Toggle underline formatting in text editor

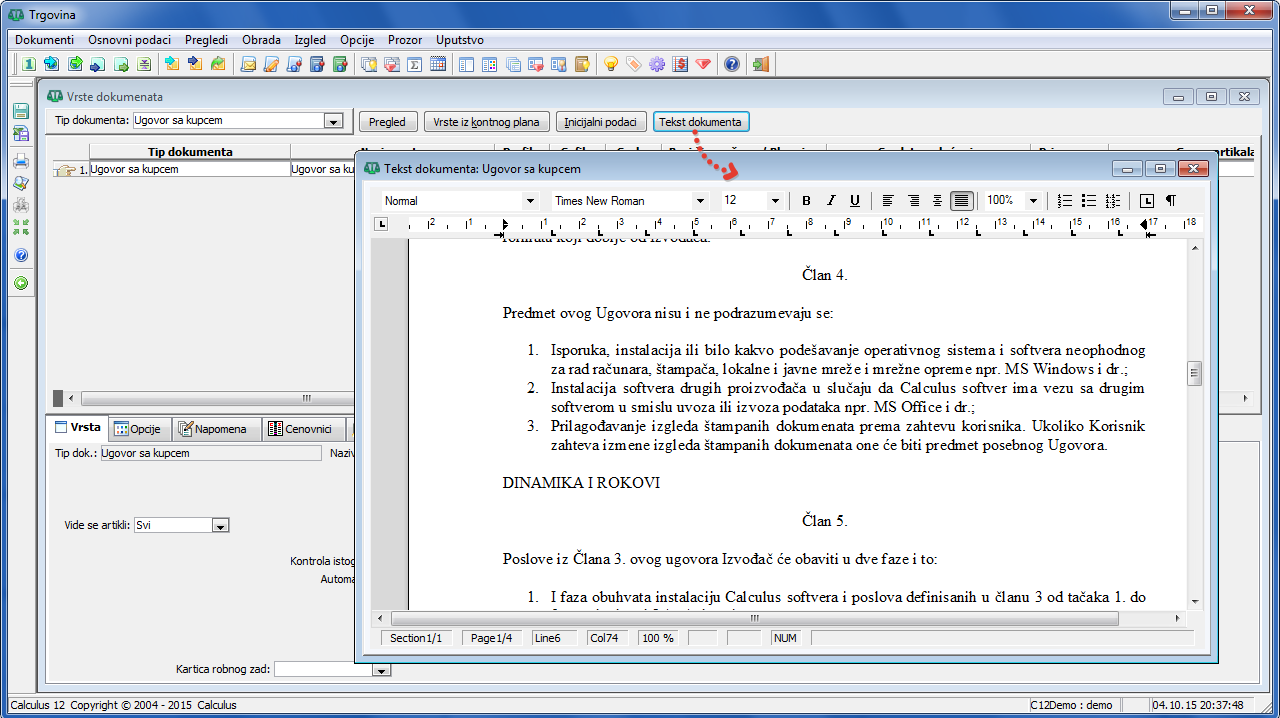(x=854, y=201)
